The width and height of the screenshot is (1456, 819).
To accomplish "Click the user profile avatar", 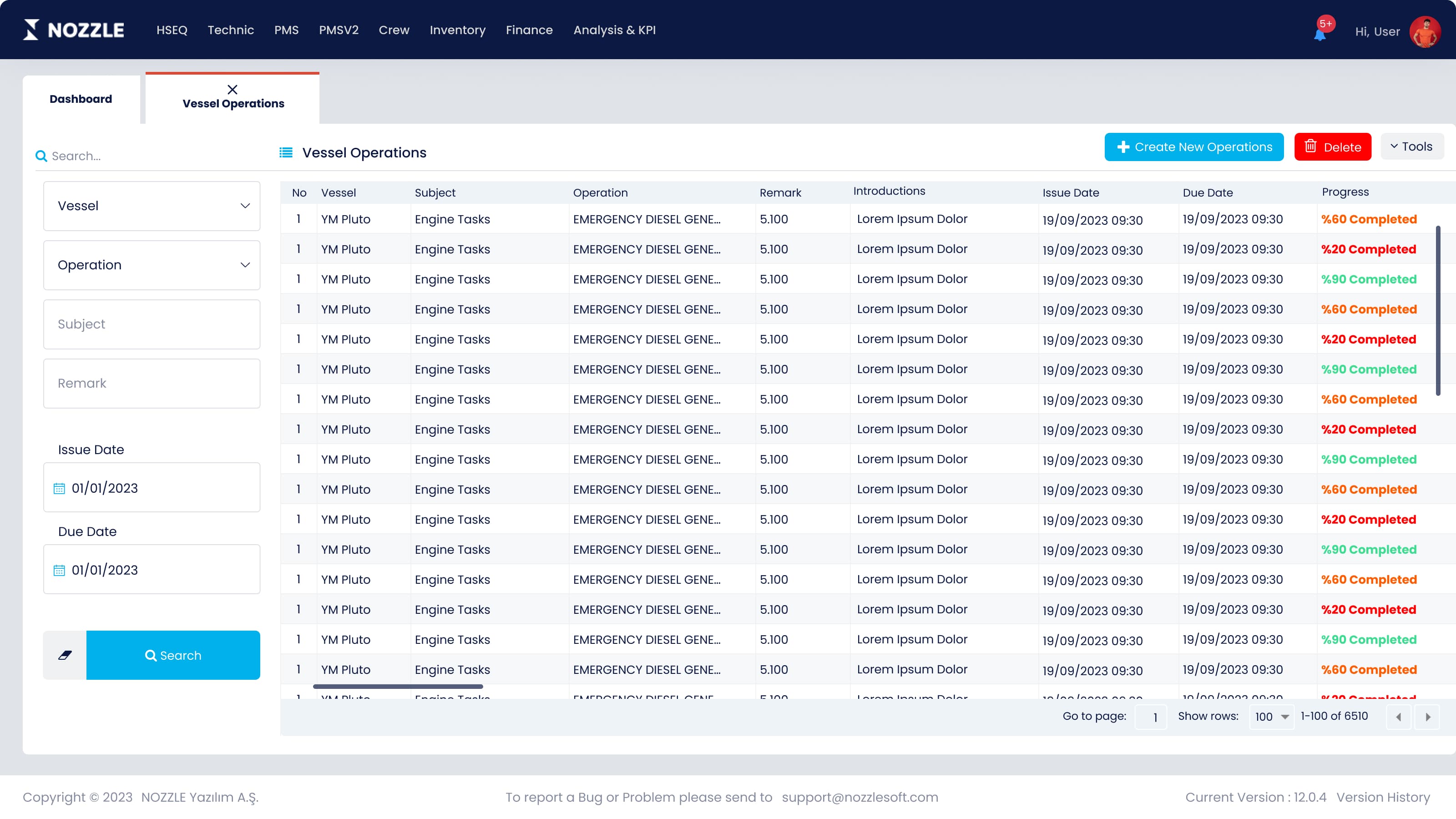I will tap(1425, 32).
